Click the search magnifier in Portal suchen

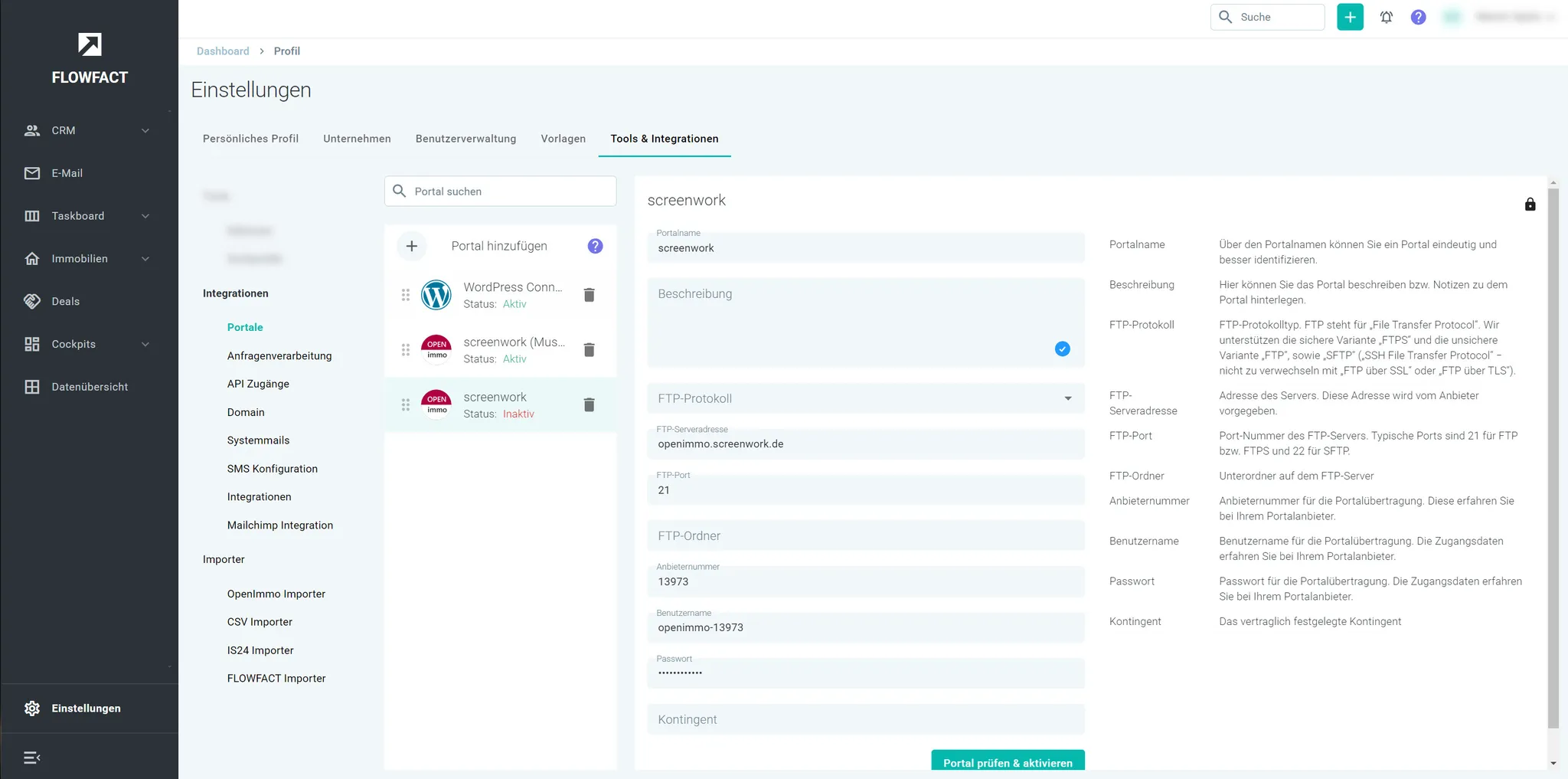400,191
